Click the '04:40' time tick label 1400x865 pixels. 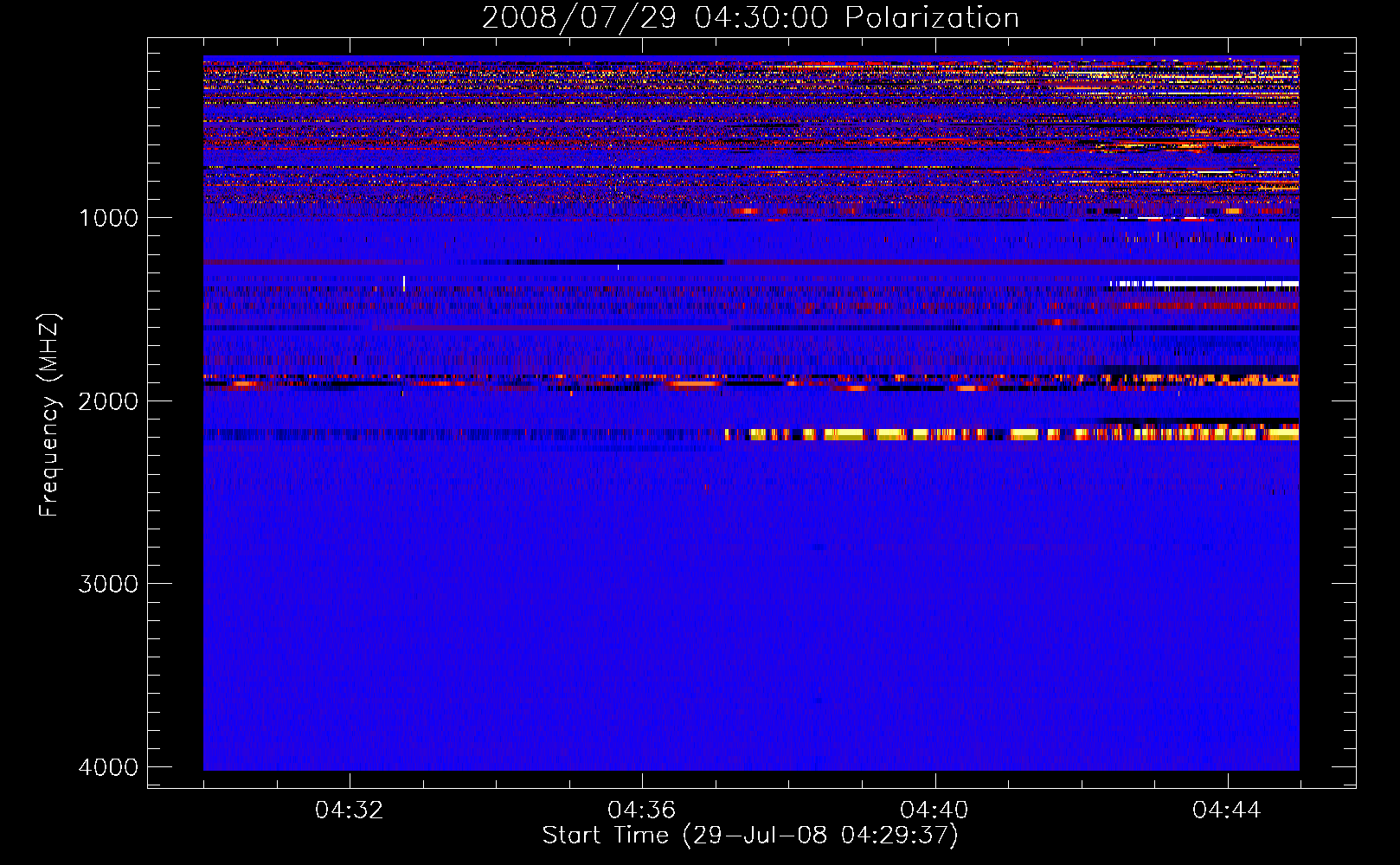[x=934, y=811]
